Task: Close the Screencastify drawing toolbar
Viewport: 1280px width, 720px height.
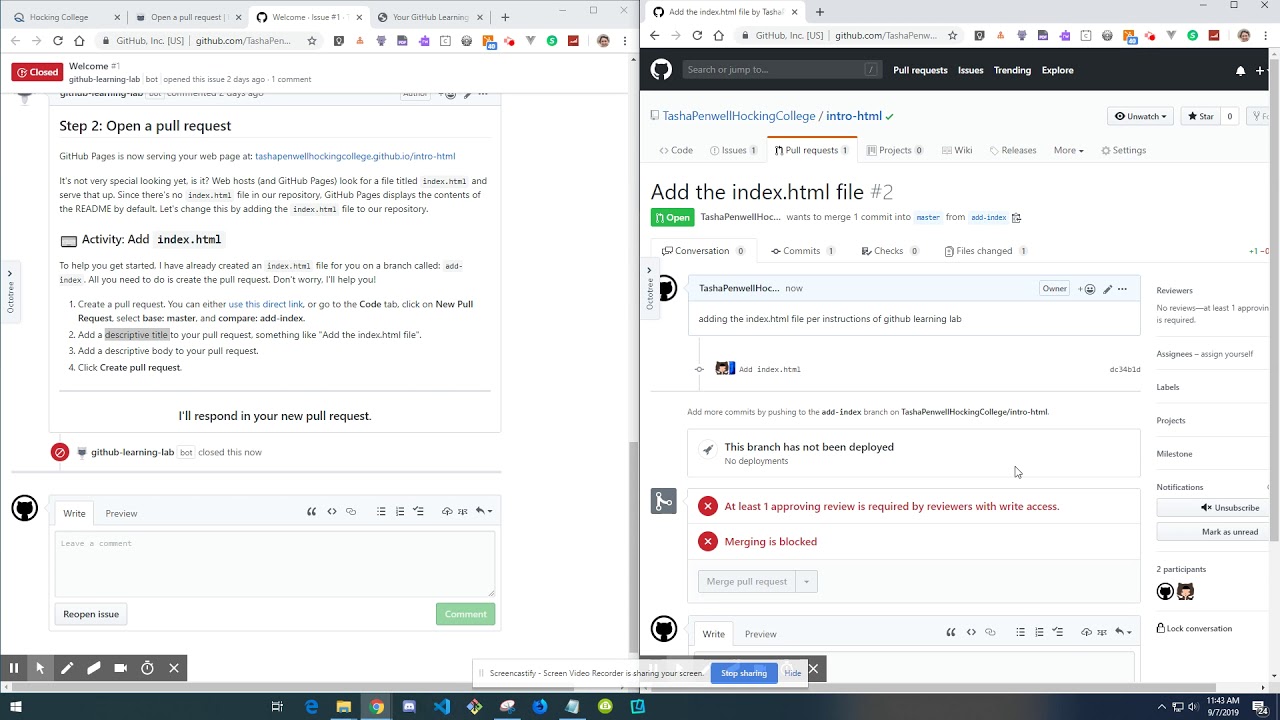Action: click(174, 668)
